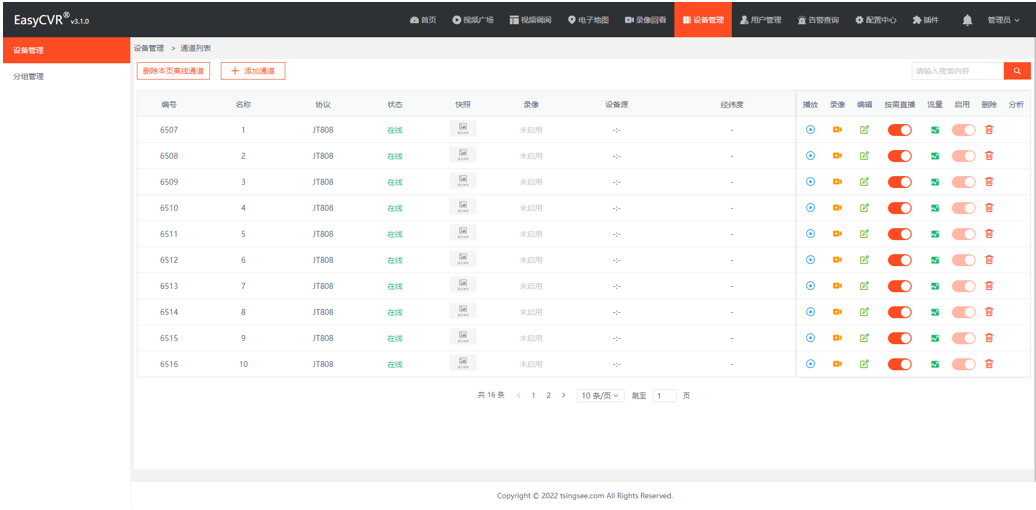Open 用户管理 in top navigation

click(760, 20)
